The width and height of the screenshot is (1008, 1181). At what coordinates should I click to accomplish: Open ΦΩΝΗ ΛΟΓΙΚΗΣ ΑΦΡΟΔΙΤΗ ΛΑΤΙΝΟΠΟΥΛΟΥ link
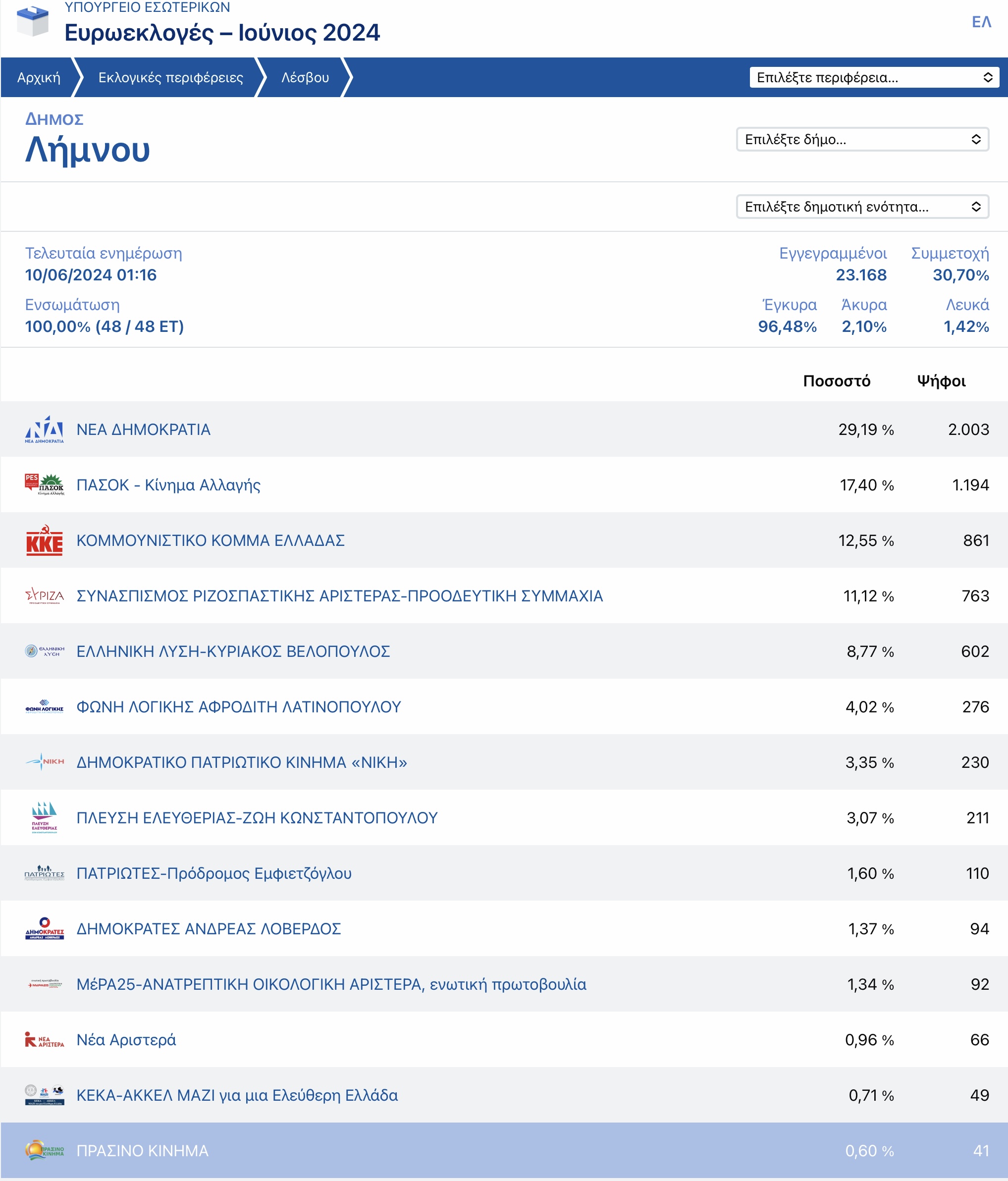[239, 707]
